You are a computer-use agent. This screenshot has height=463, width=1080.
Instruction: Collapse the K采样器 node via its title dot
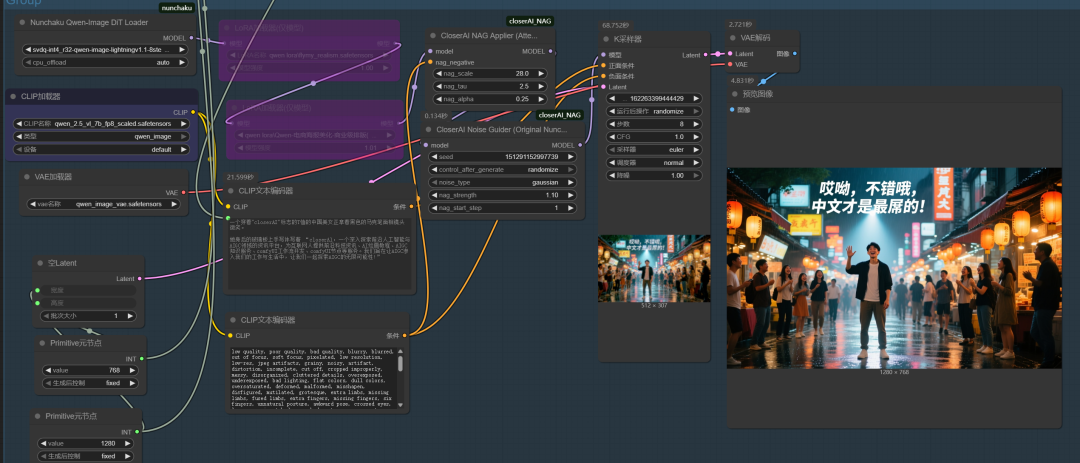click(x=605, y=39)
